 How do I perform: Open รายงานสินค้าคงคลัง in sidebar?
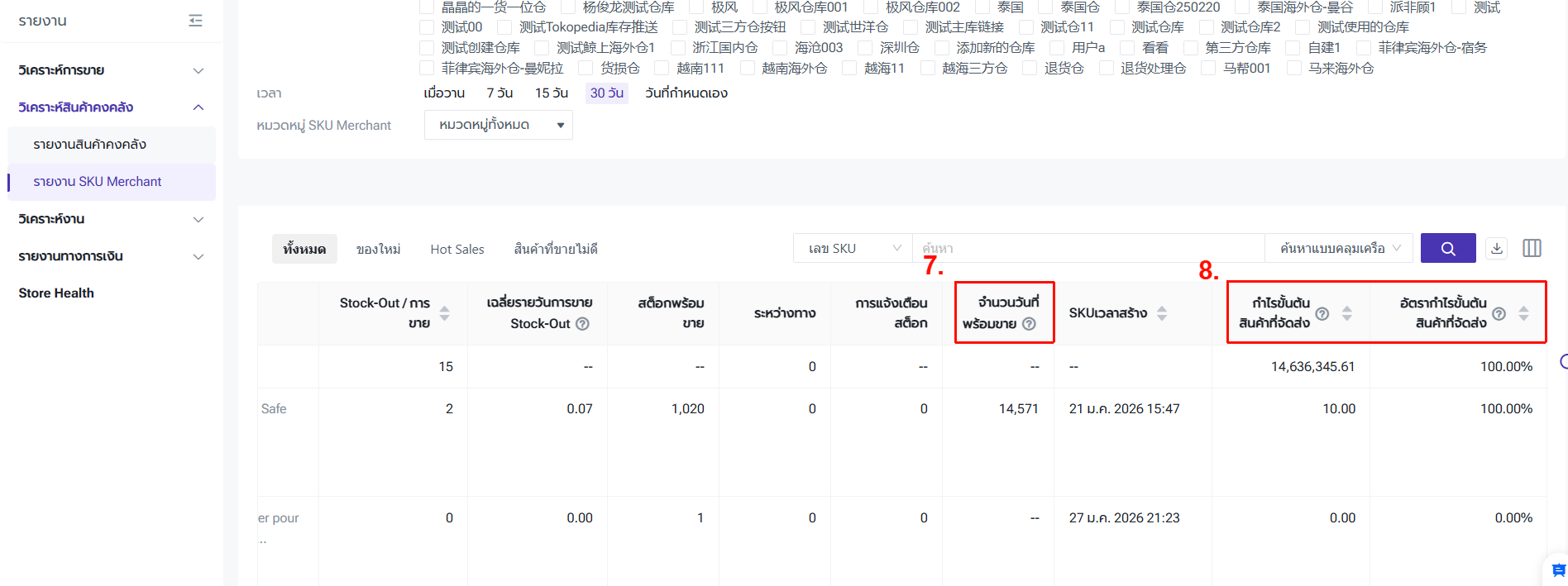[x=90, y=145]
